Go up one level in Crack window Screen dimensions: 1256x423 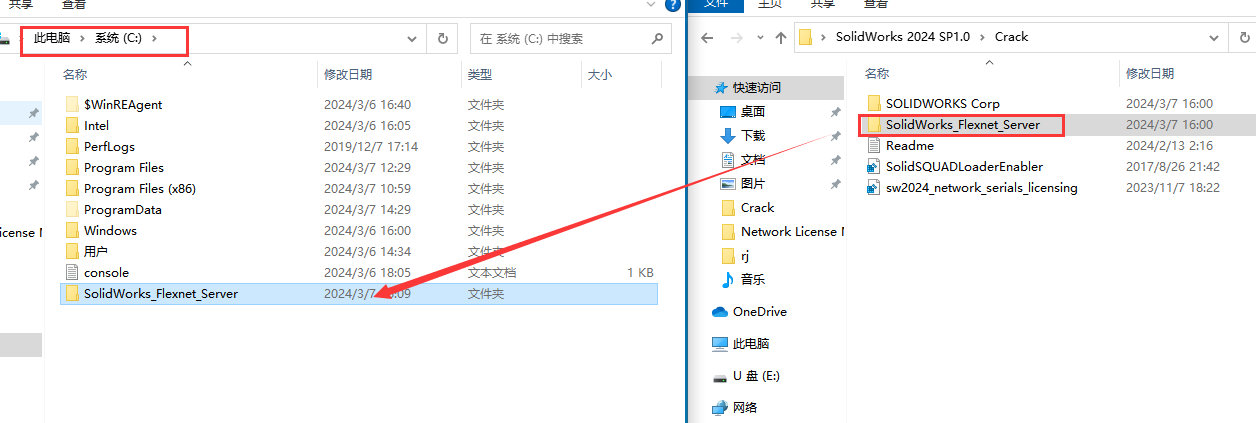(x=781, y=37)
